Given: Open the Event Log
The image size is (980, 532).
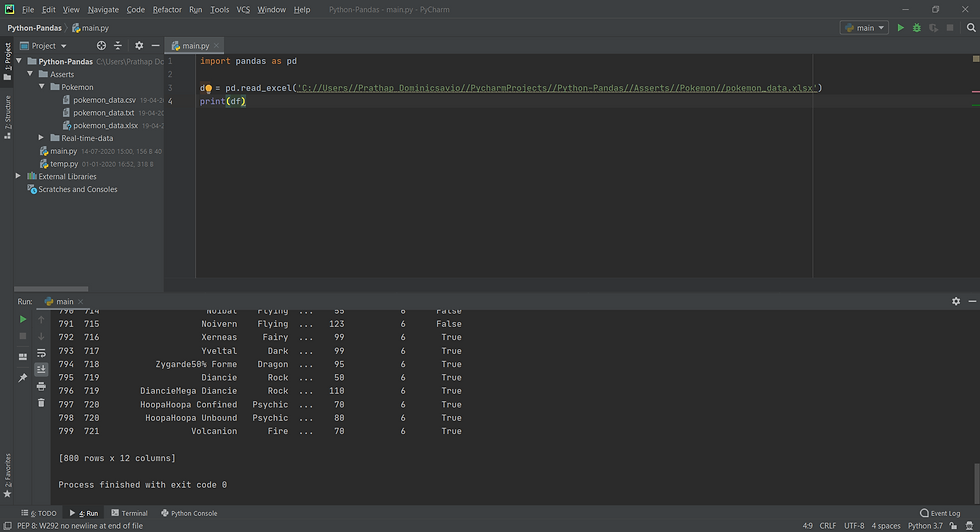Looking at the screenshot, I should pyautogui.click(x=940, y=513).
